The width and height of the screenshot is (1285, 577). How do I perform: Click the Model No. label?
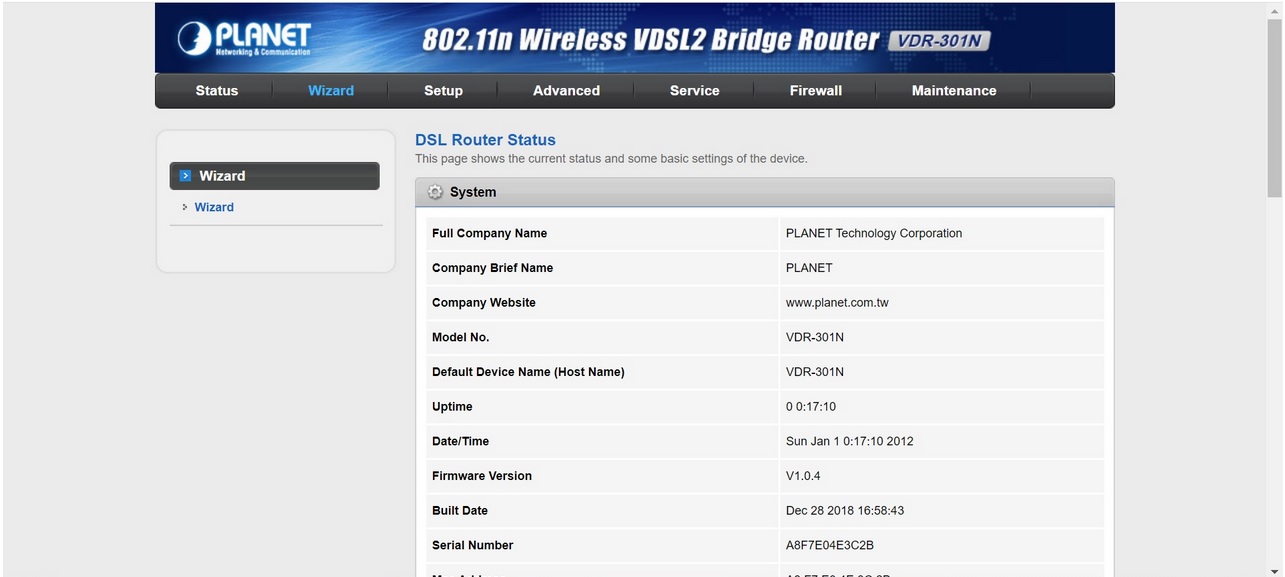pos(460,337)
